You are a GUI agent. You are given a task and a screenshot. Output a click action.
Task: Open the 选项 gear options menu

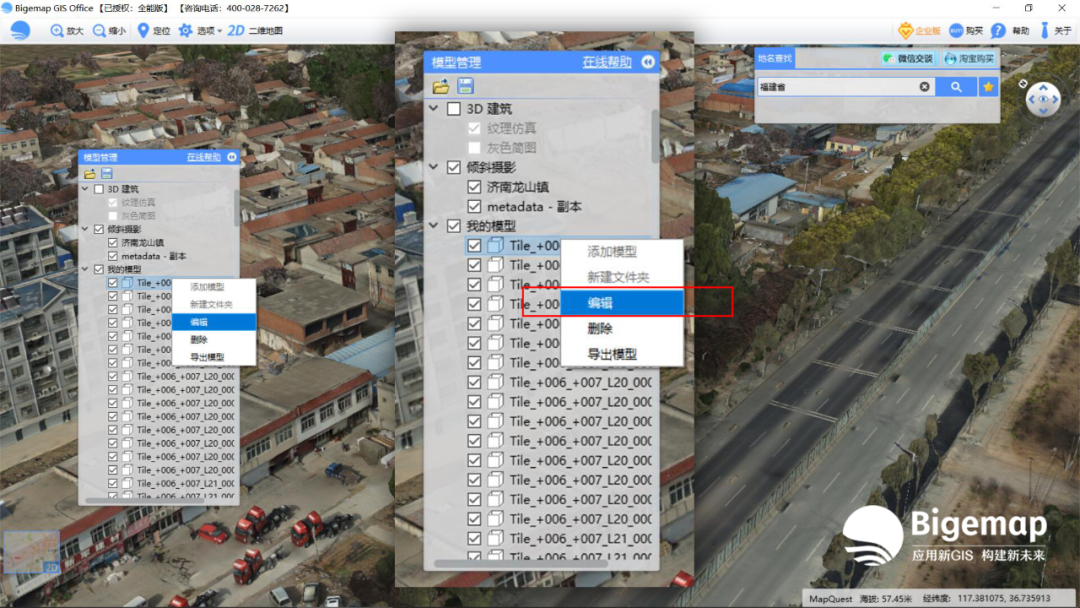200,31
